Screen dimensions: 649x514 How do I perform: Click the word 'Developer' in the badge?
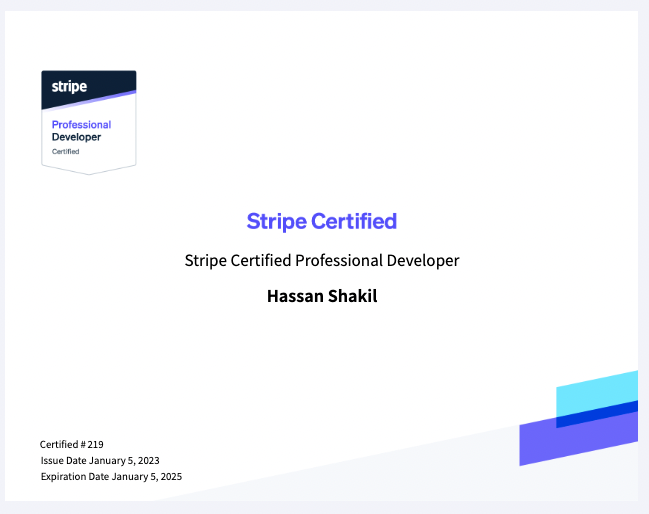[76, 137]
